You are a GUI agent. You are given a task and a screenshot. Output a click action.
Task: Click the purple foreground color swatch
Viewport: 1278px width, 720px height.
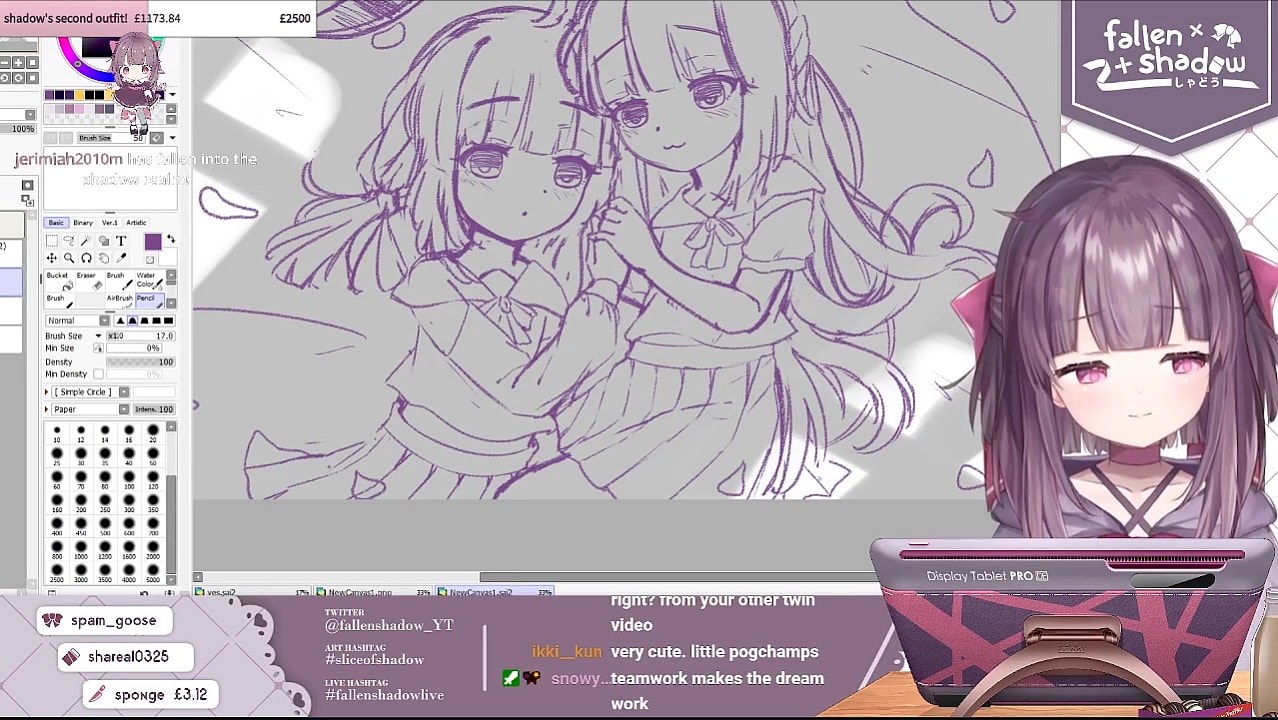(x=153, y=242)
